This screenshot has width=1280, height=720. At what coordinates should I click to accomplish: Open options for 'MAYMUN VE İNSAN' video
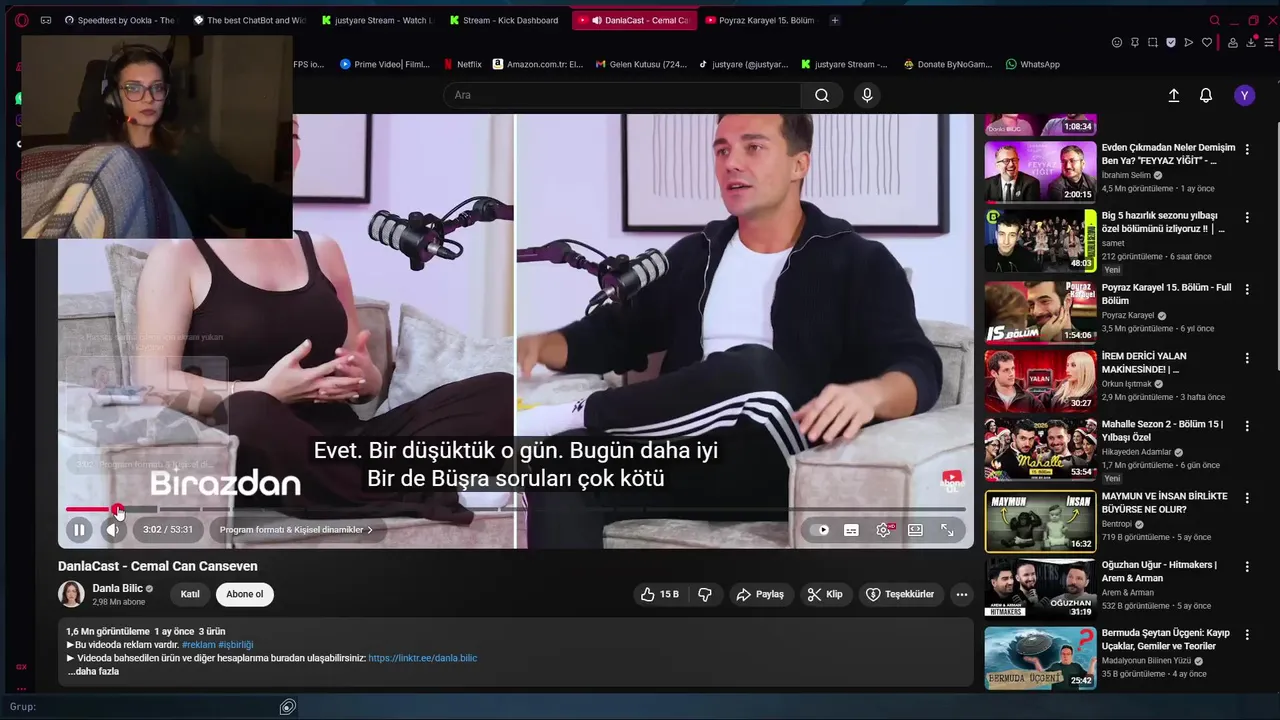[x=1247, y=498]
